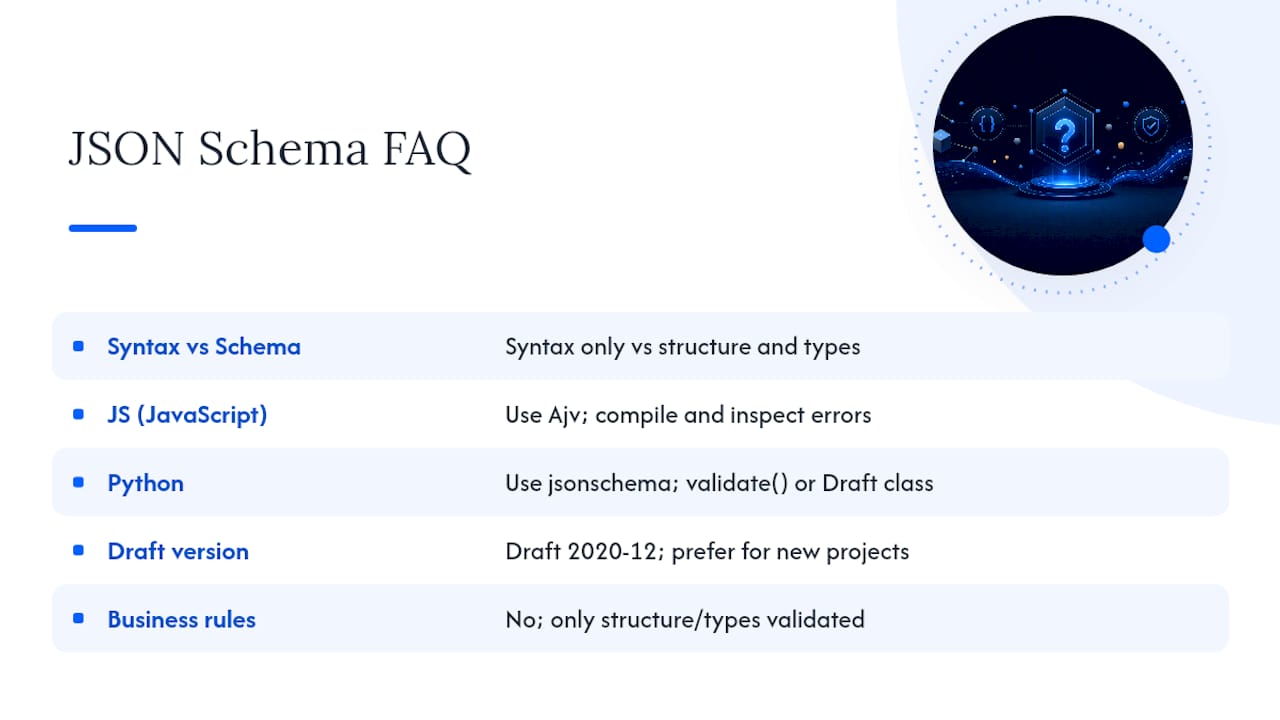This screenshot has height=720, width=1280.
Task: Click the shield checkmark icon in image
Action: click(1153, 125)
